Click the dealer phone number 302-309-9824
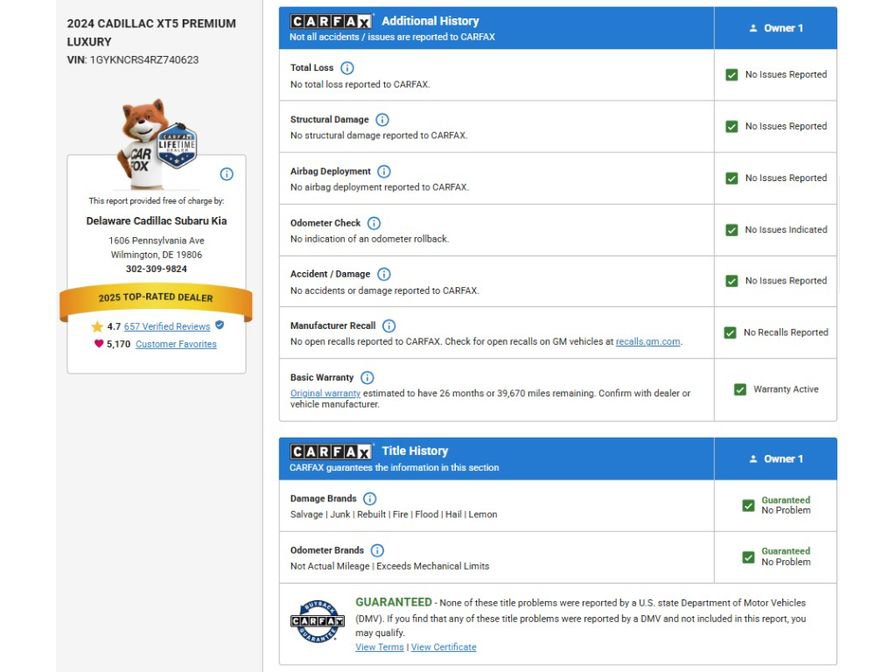 point(157,269)
